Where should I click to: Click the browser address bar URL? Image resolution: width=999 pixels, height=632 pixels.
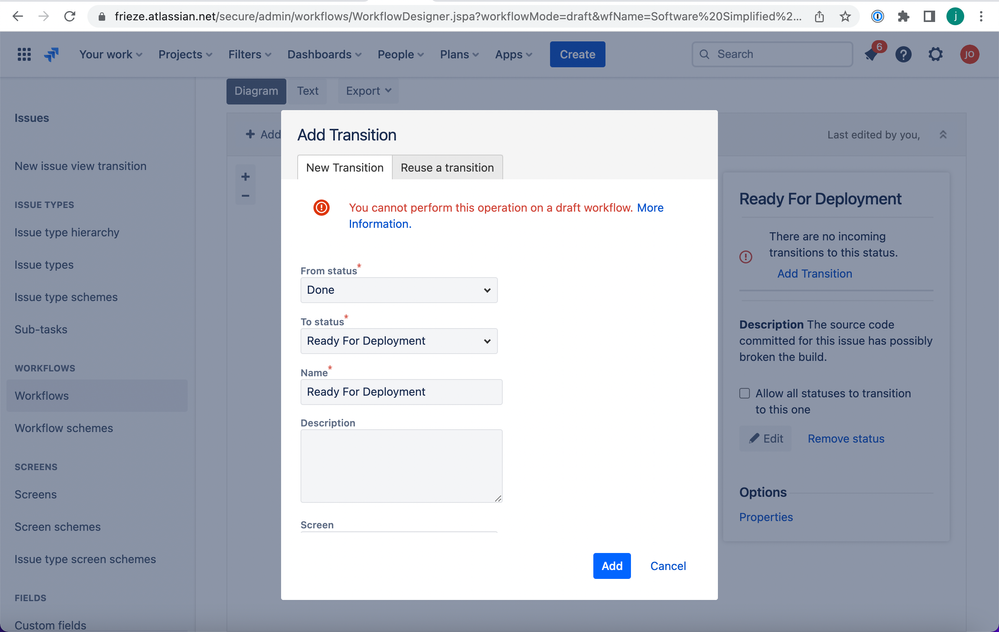point(457,17)
